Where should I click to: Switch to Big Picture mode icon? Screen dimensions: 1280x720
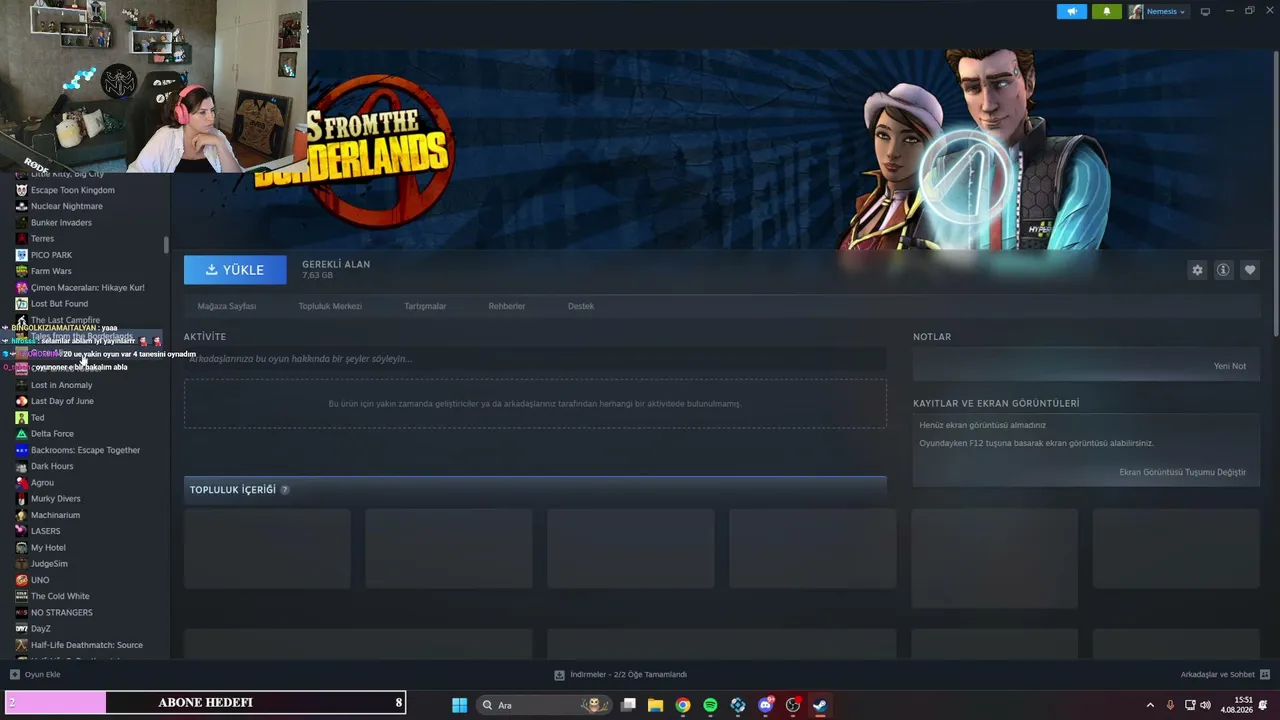tap(1205, 11)
